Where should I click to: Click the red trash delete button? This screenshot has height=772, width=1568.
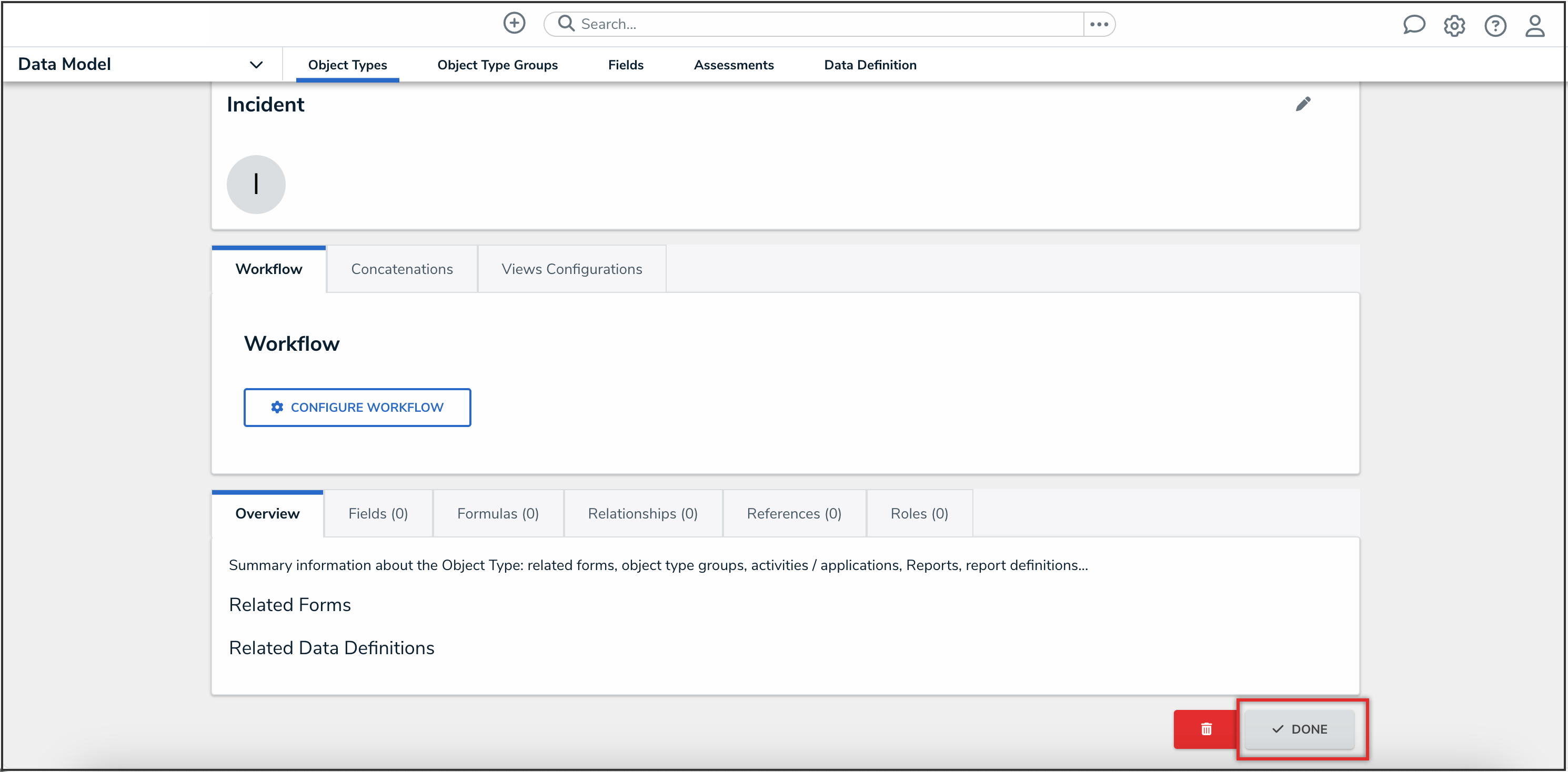pos(1206,729)
